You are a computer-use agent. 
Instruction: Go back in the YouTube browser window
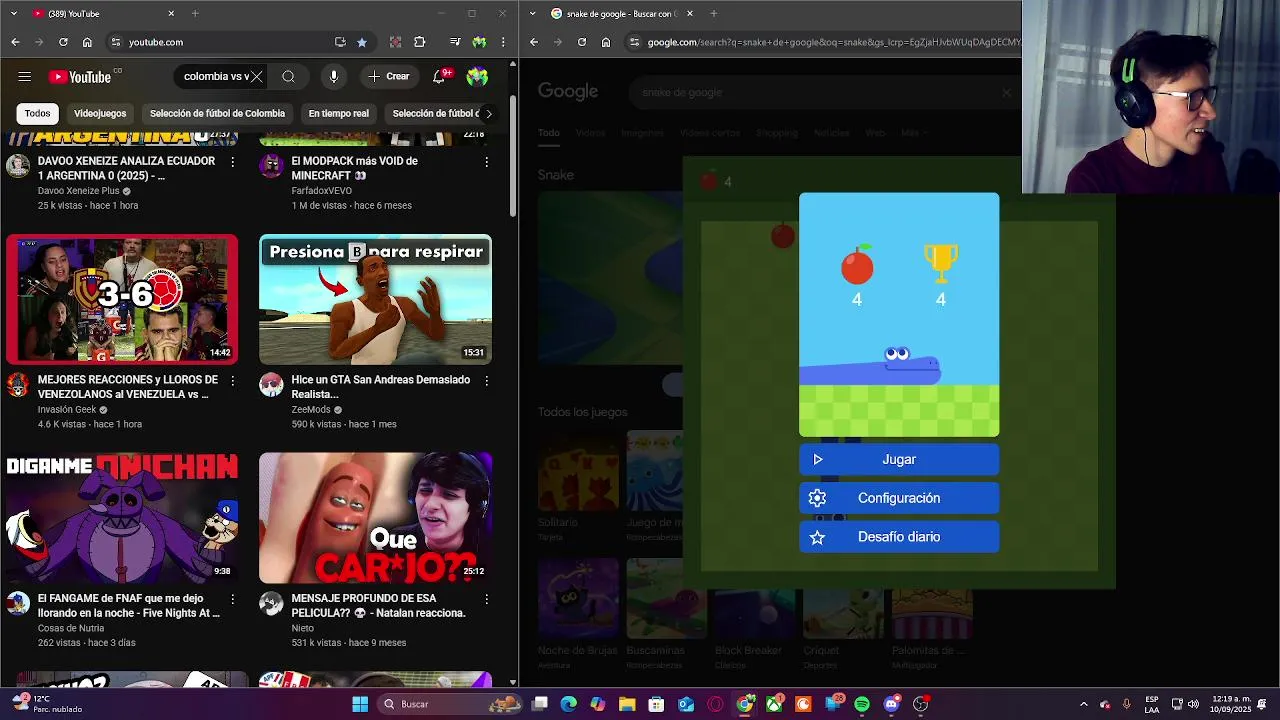tap(15, 42)
